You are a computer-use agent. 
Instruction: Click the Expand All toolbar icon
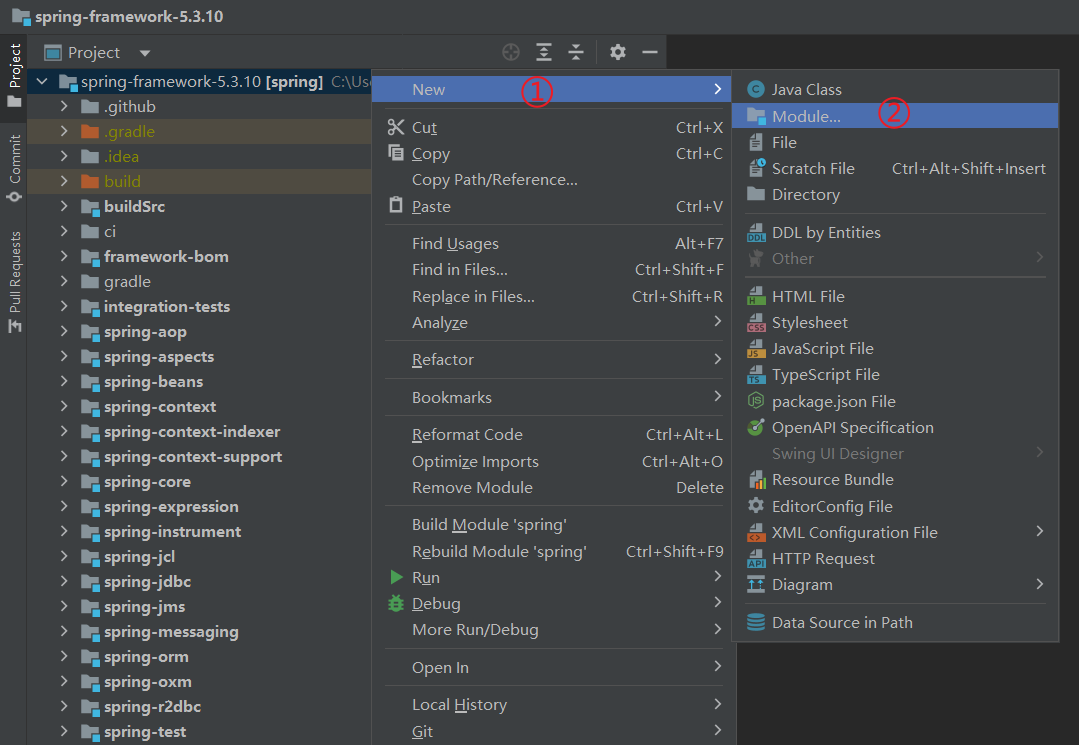[x=543, y=52]
